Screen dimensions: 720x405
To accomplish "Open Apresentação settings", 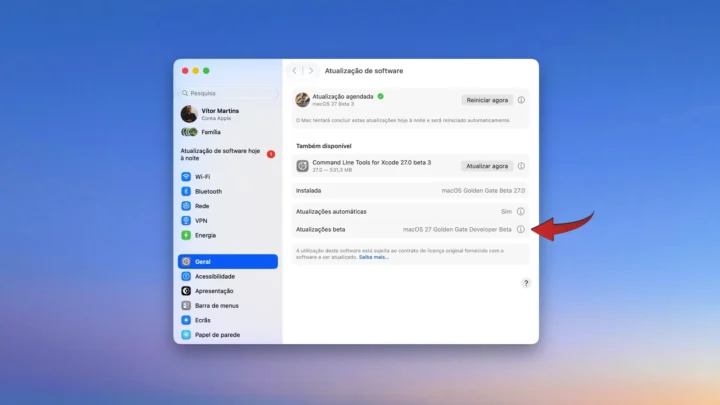I will click(x=227, y=291).
